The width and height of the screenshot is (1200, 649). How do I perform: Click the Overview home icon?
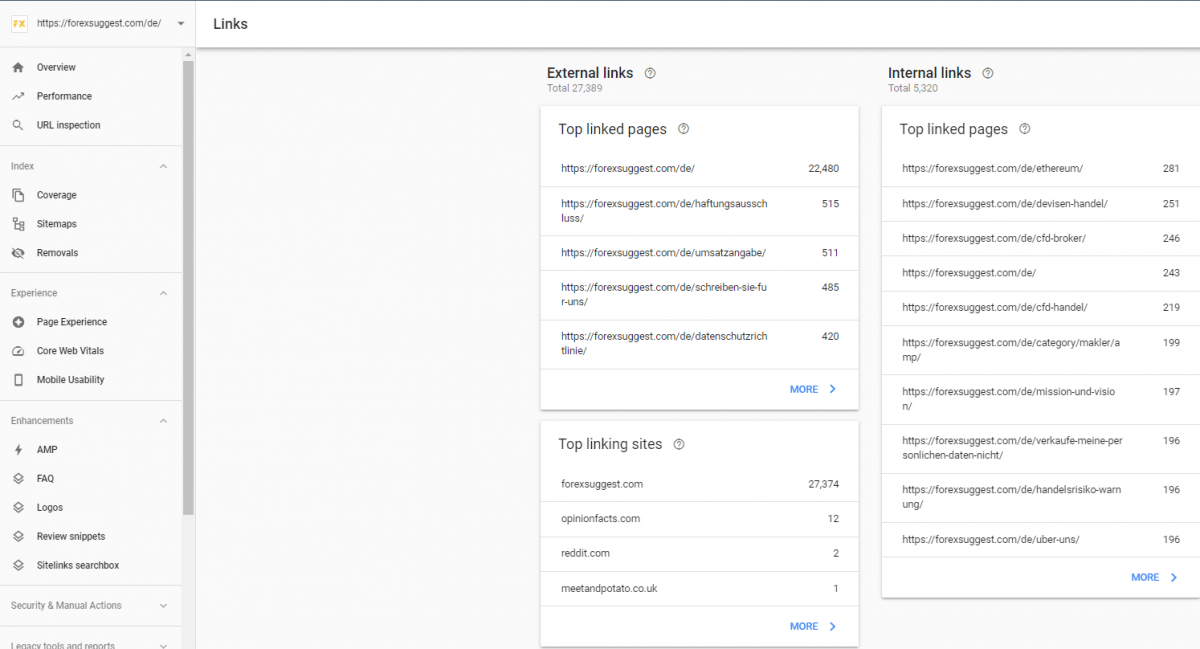[18, 67]
